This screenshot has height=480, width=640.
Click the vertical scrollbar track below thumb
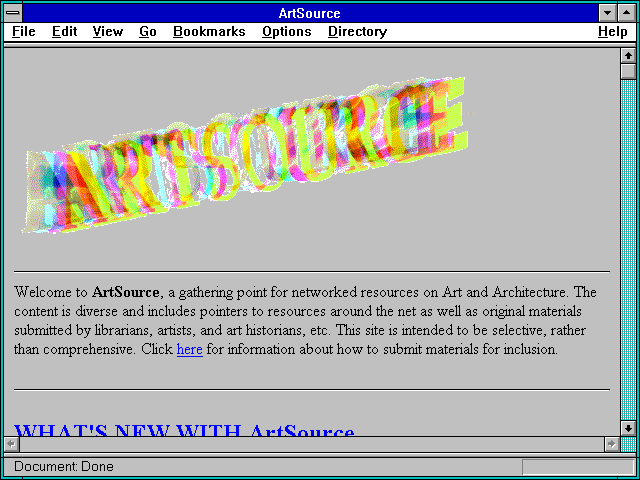pyautogui.click(x=628, y=250)
